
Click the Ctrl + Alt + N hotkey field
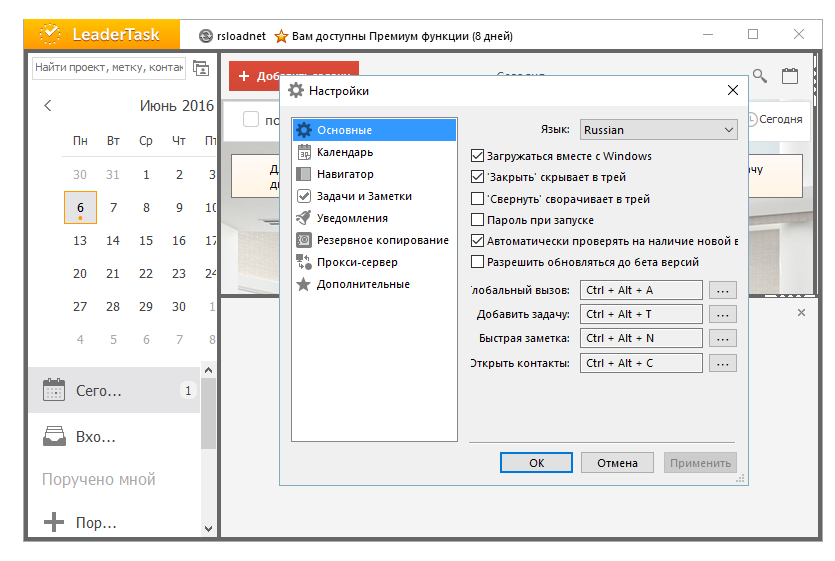tap(641, 338)
